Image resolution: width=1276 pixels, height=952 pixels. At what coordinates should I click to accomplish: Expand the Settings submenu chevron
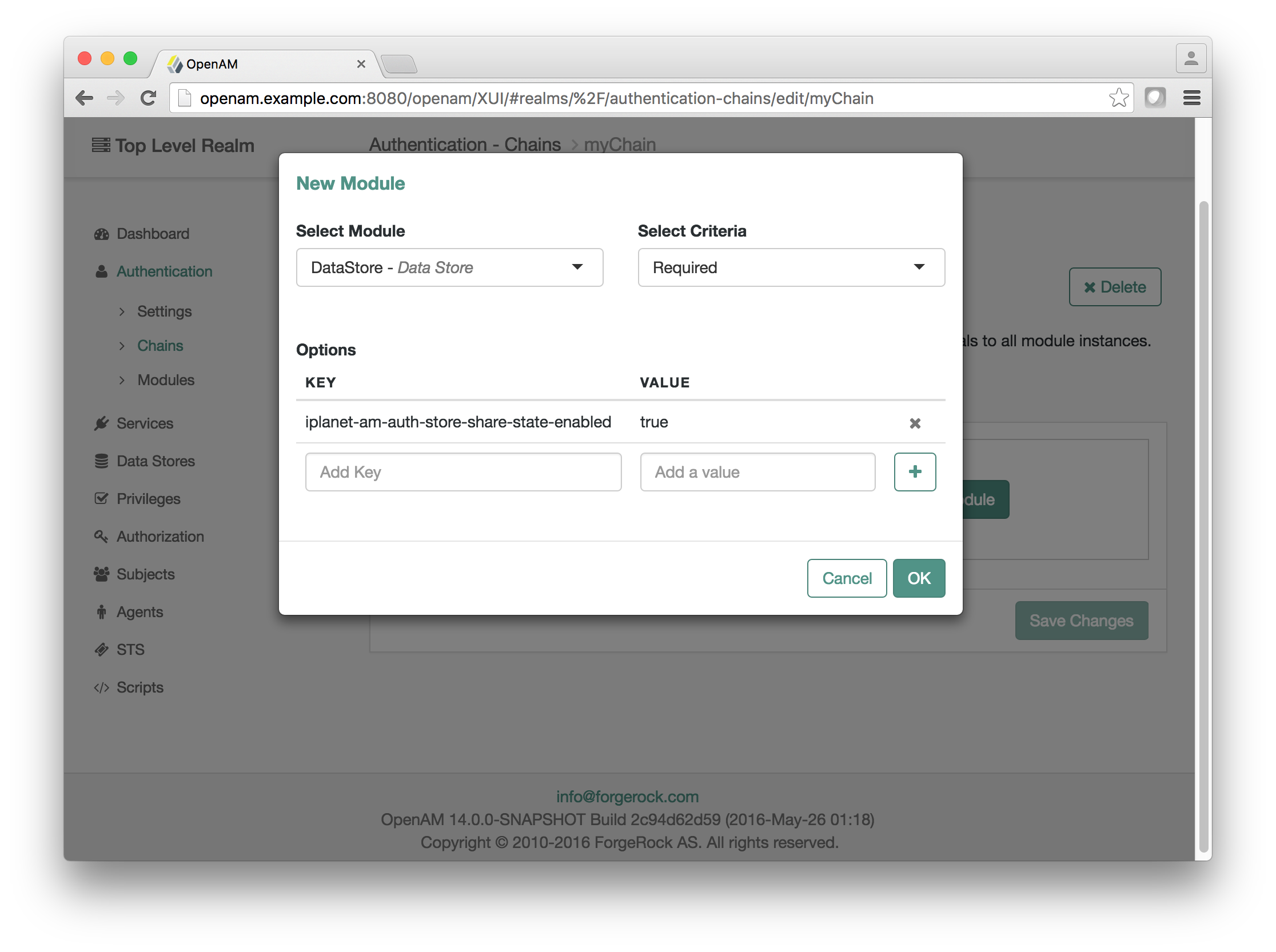pos(122,312)
